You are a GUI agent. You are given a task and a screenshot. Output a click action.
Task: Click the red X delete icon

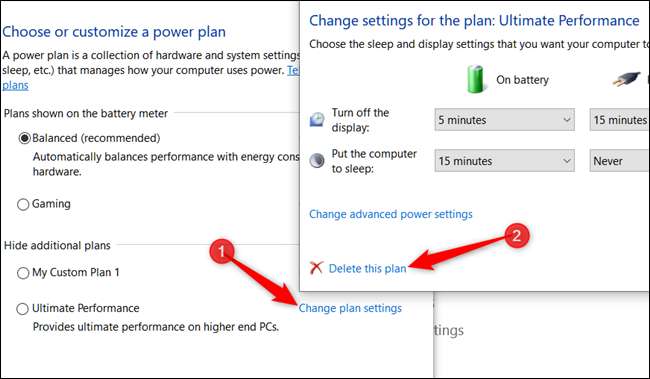(316, 268)
